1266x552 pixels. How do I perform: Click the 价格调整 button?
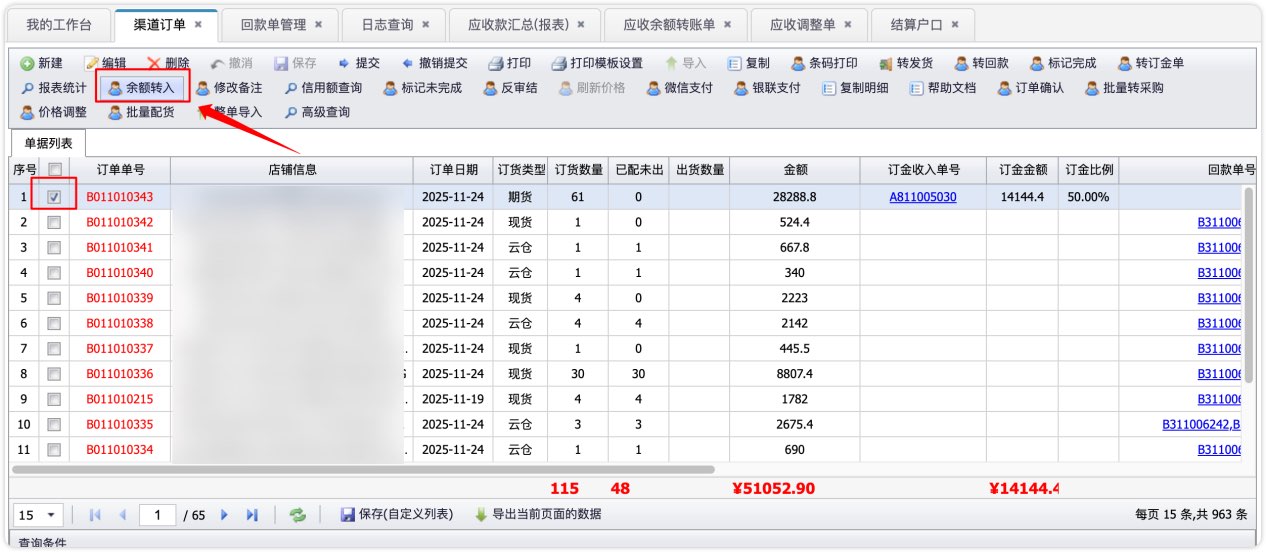tap(54, 112)
